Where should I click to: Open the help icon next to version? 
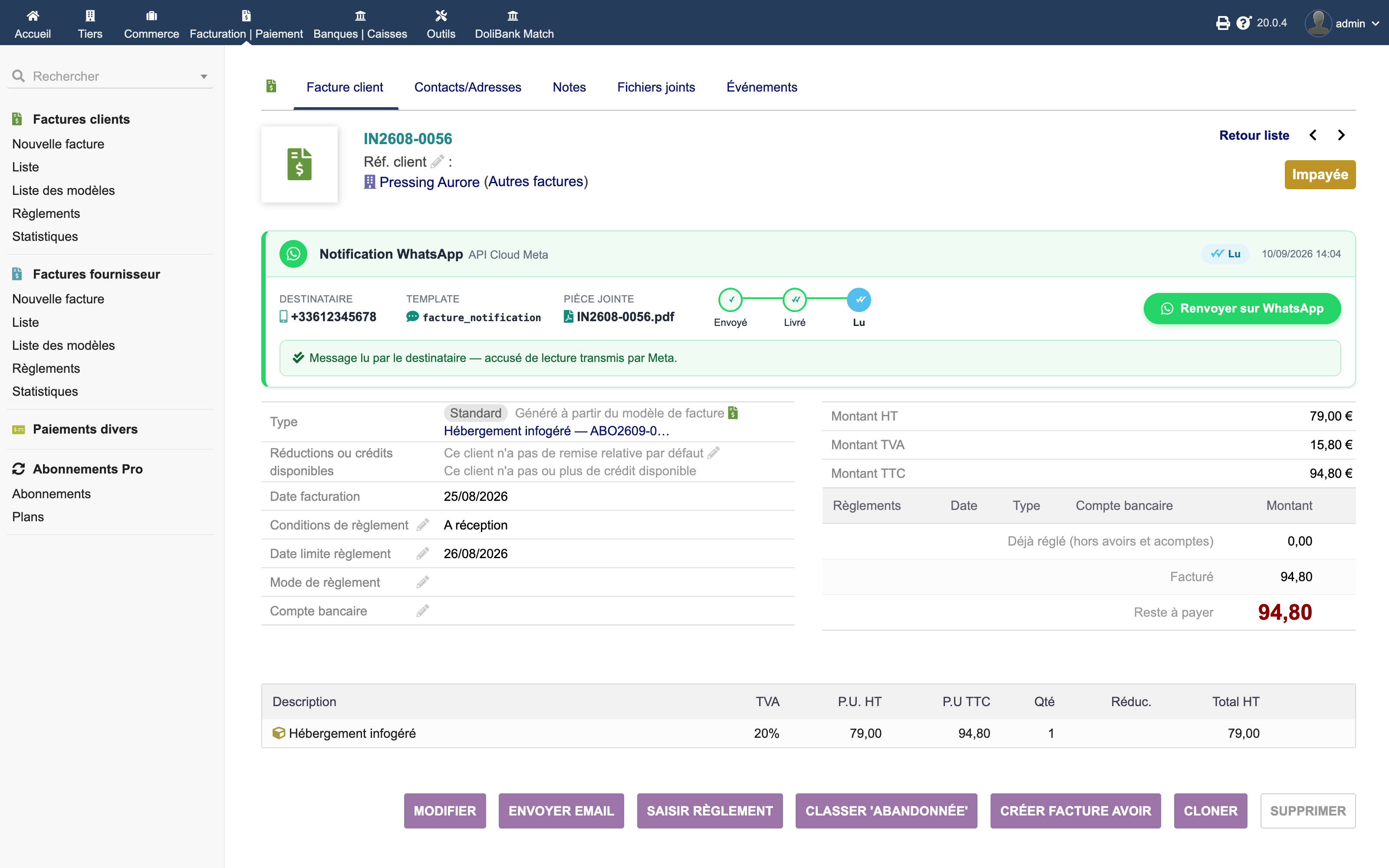(x=1243, y=23)
